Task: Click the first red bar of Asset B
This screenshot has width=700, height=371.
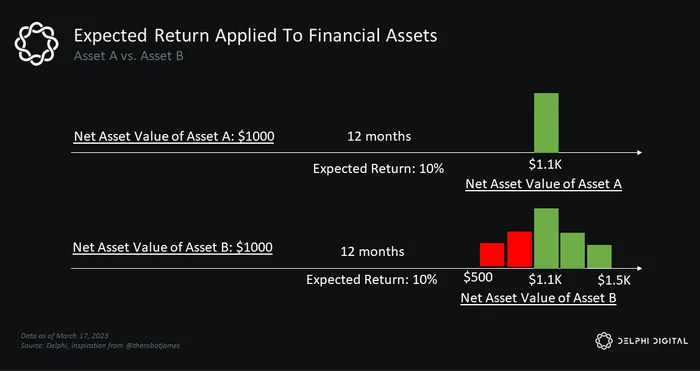Action: pyautogui.click(x=492, y=255)
